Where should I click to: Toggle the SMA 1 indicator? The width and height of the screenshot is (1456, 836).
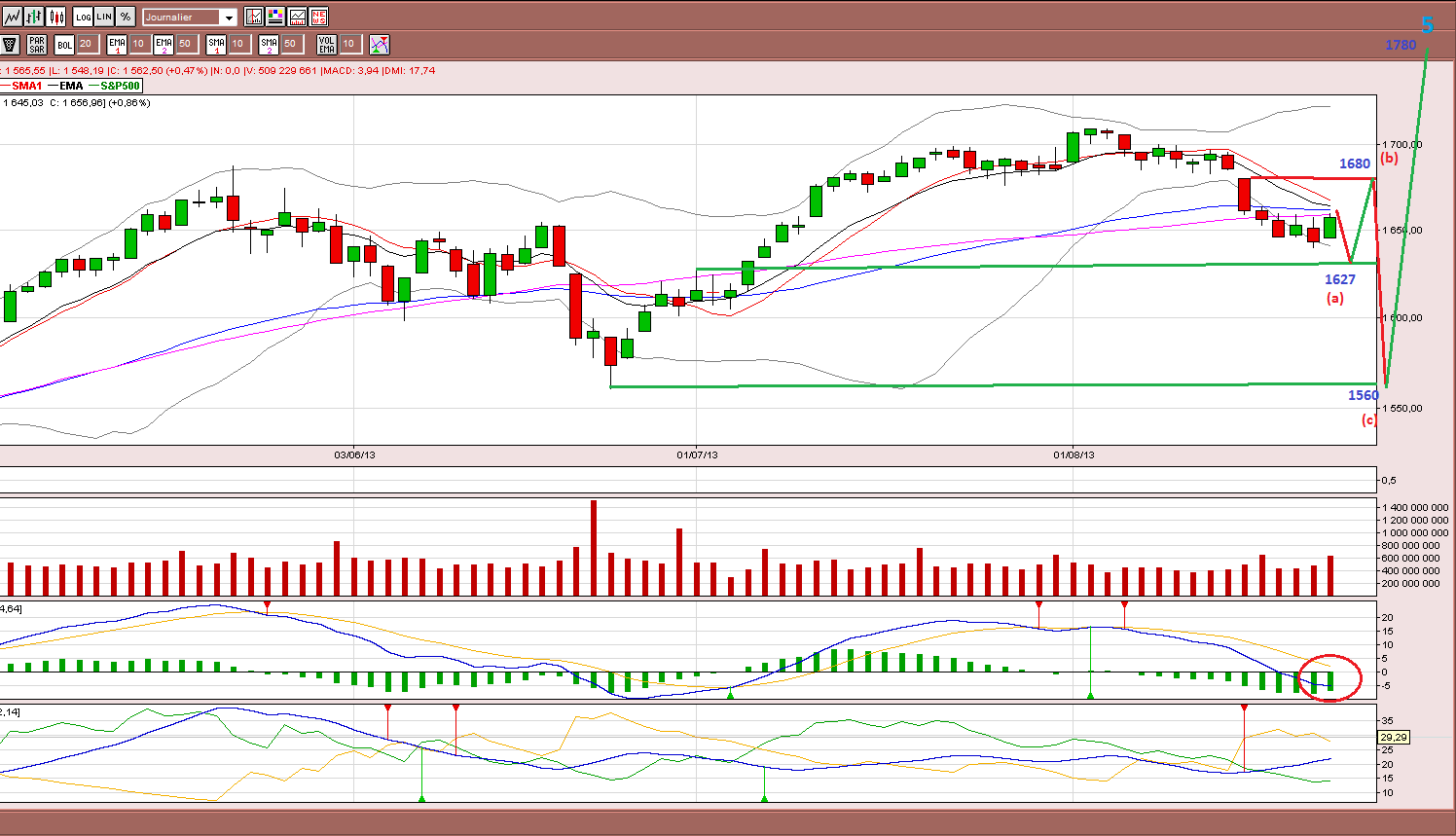coord(216,44)
